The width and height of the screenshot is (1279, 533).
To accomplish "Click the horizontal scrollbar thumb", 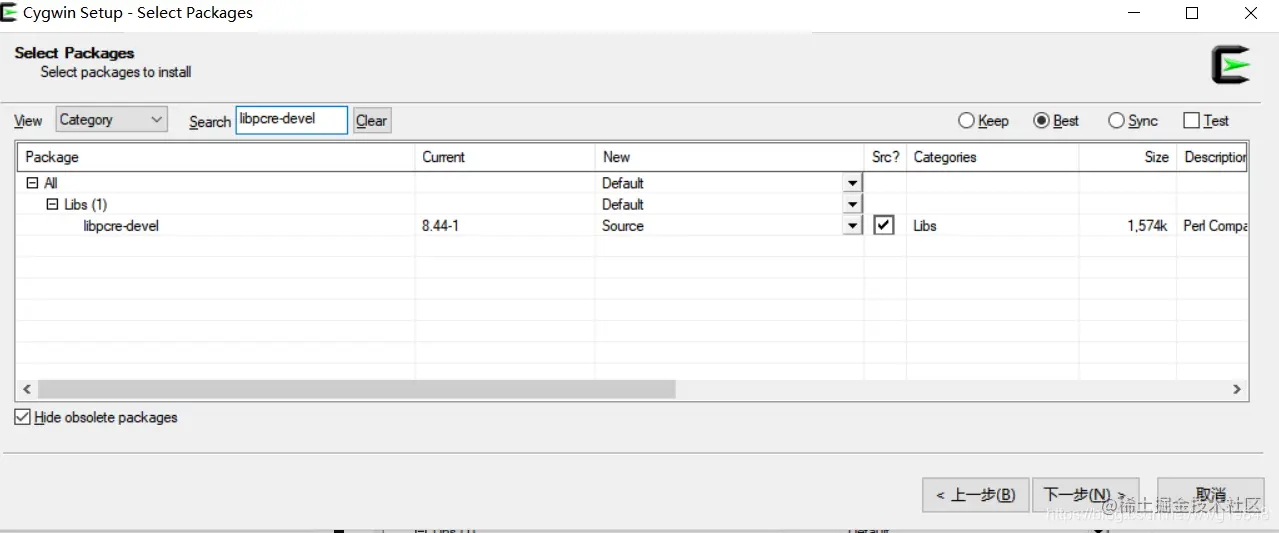I will tap(357, 389).
